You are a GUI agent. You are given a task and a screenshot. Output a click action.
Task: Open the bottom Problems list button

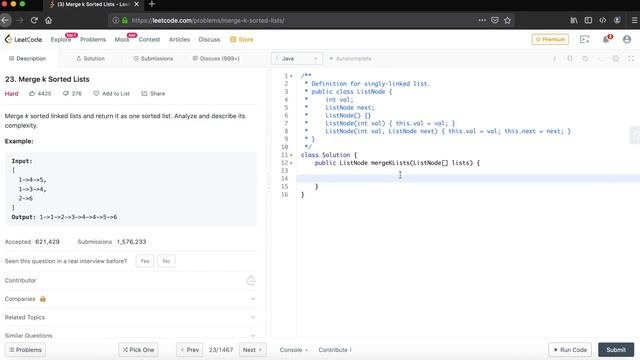[x=25, y=350]
